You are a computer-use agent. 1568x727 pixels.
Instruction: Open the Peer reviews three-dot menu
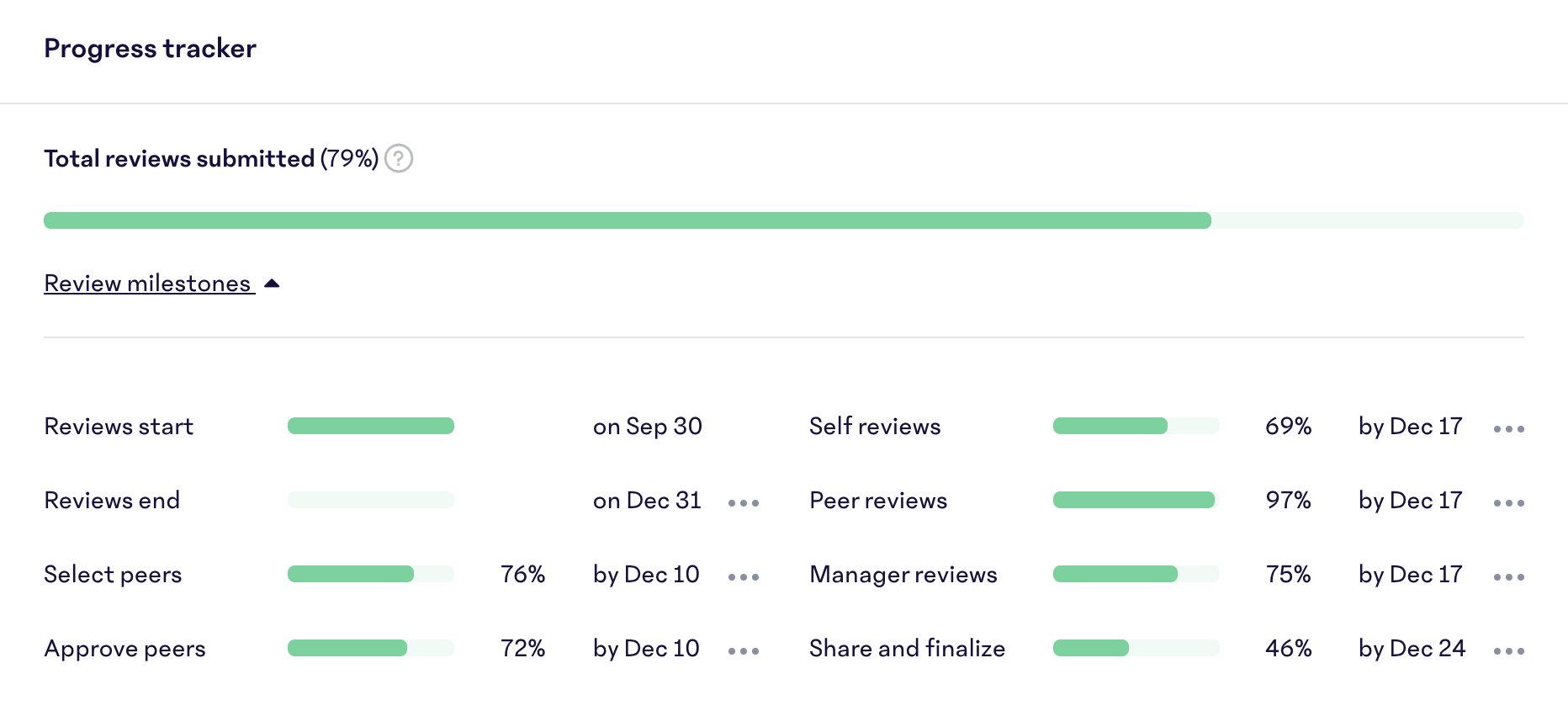point(1509,503)
